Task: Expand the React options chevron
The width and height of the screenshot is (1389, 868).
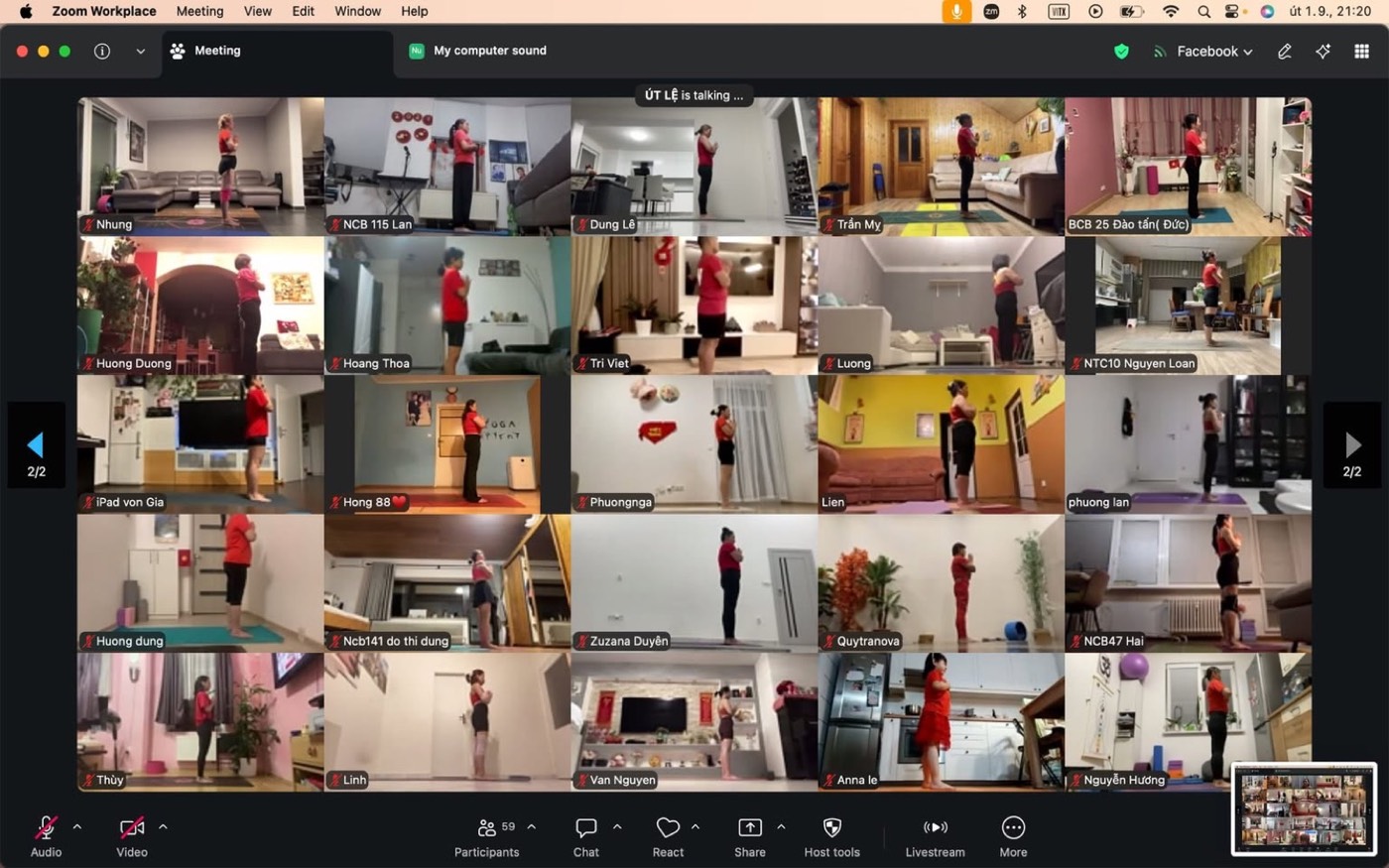Action: pos(695,826)
